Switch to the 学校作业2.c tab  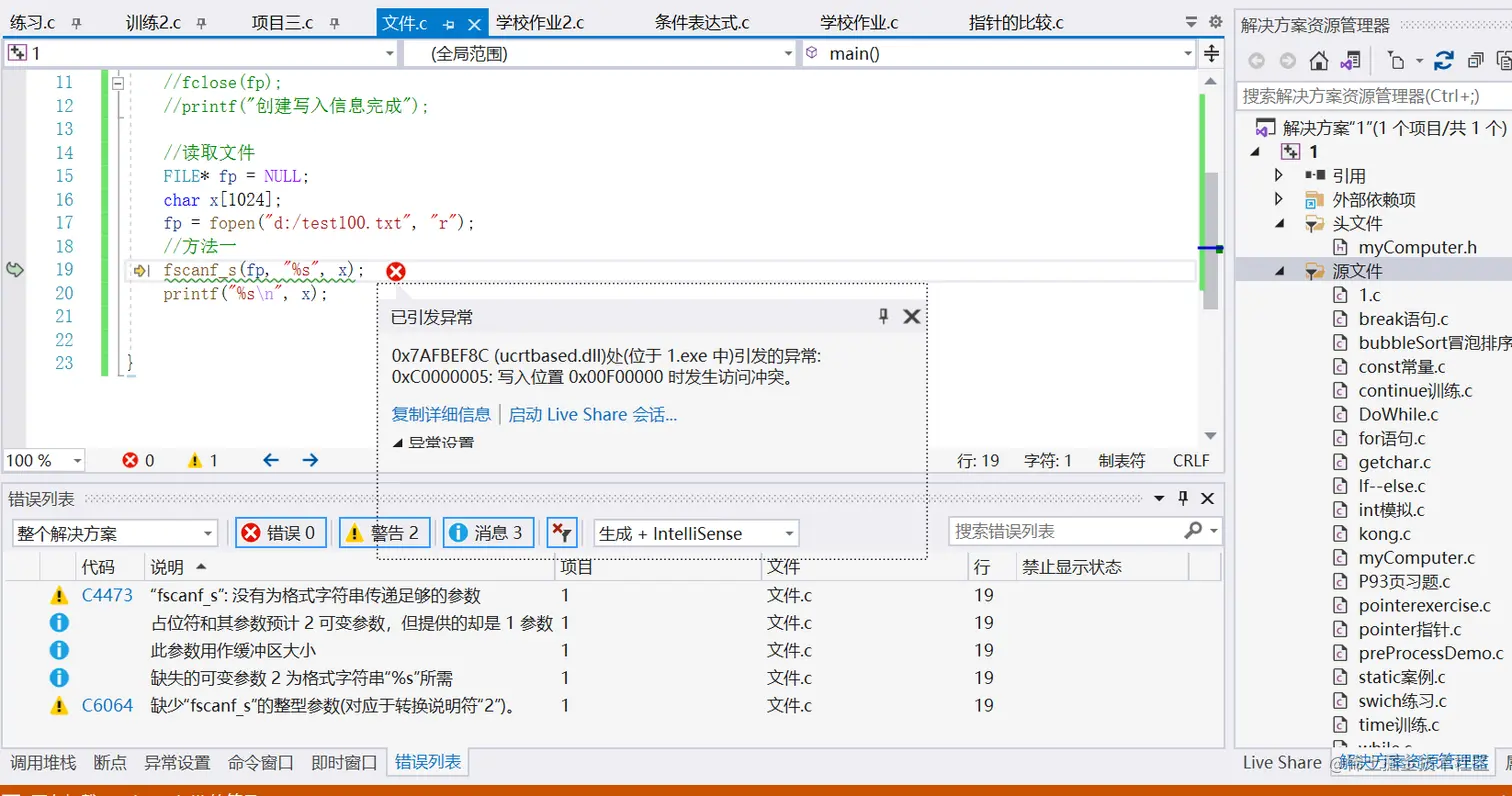(x=540, y=23)
